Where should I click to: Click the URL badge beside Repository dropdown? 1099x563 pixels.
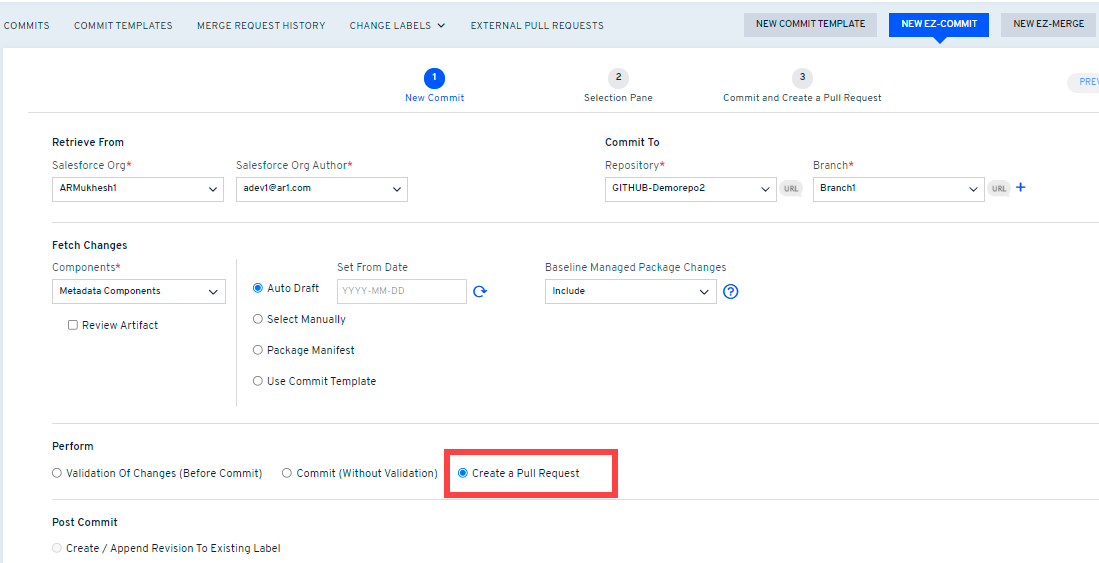click(791, 188)
